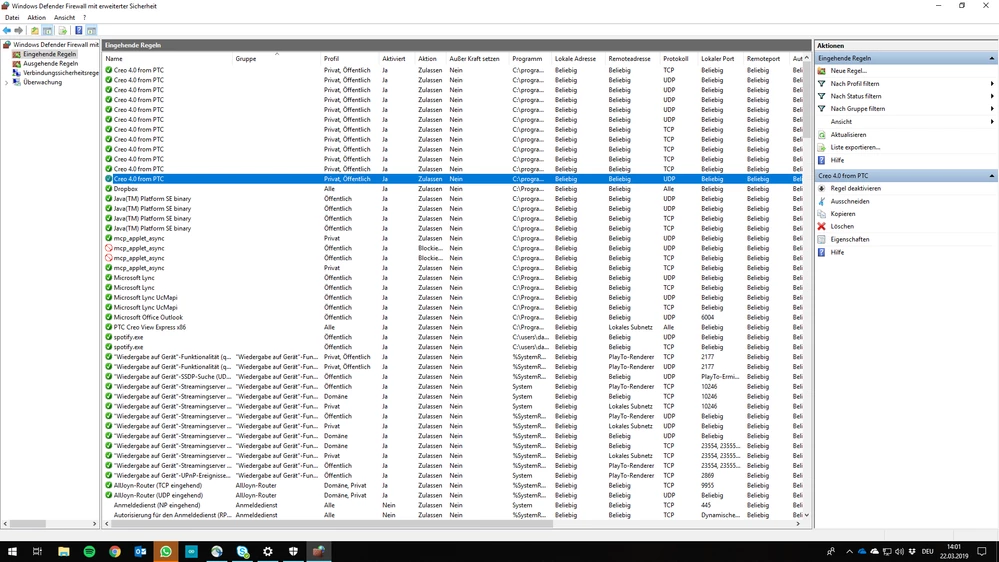Viewport: 999px width, 562px height.
Task: Open the Aktion menu
Action: click(36, 18)
